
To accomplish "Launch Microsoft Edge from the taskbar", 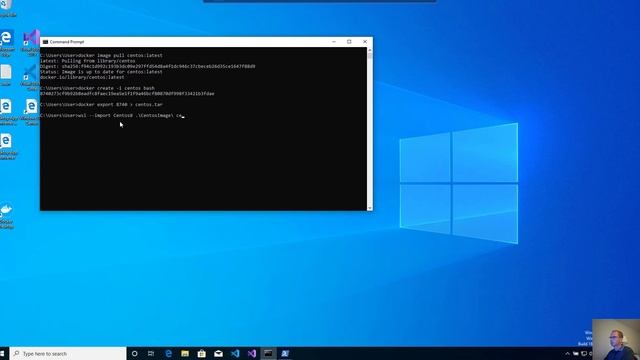I will (168, 353).
